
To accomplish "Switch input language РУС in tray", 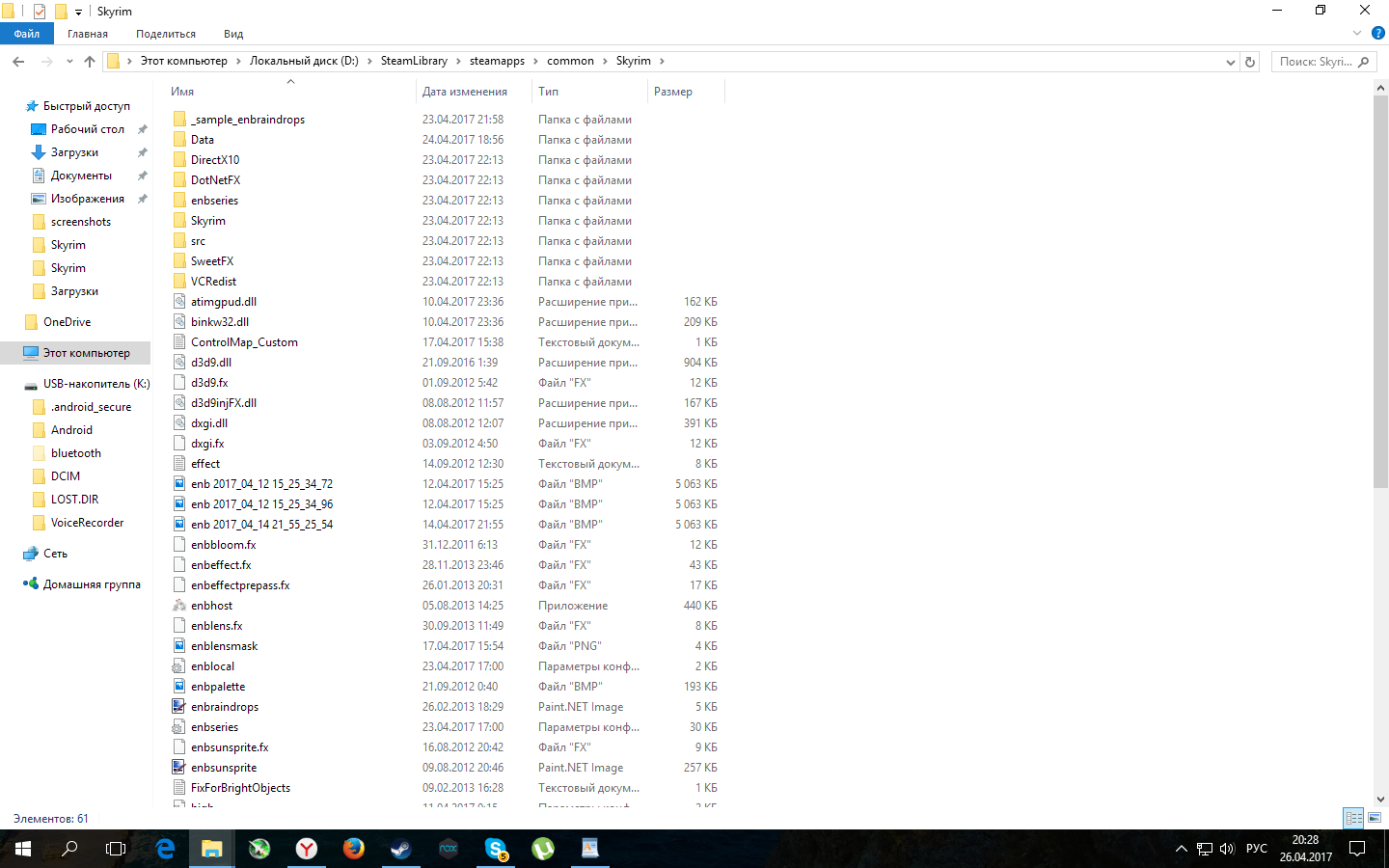I will 1257,849.
